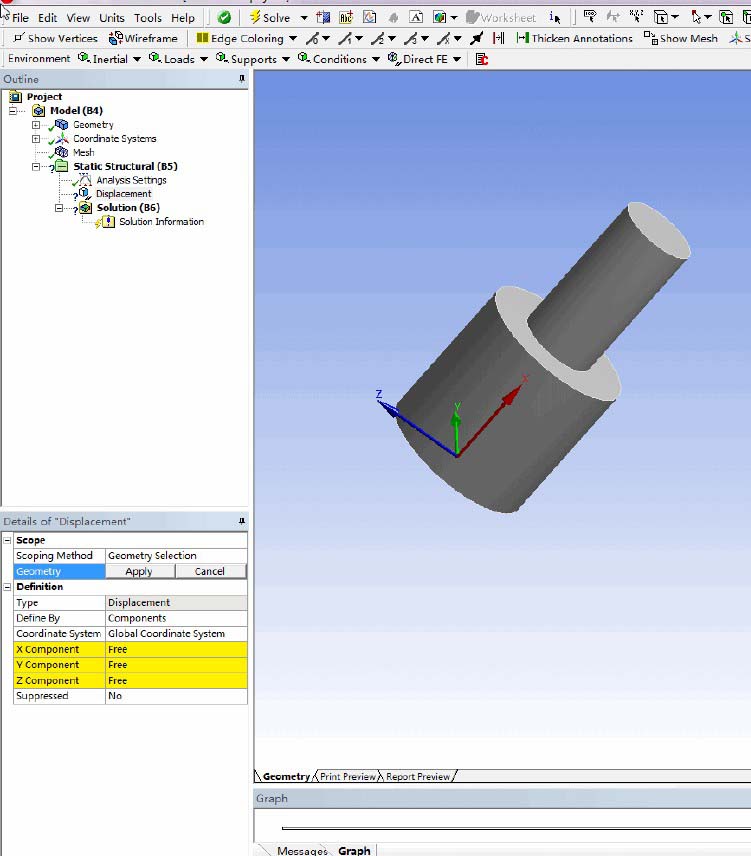
Task: Click the boxed letter A label icon
Action: click(416, 17)
